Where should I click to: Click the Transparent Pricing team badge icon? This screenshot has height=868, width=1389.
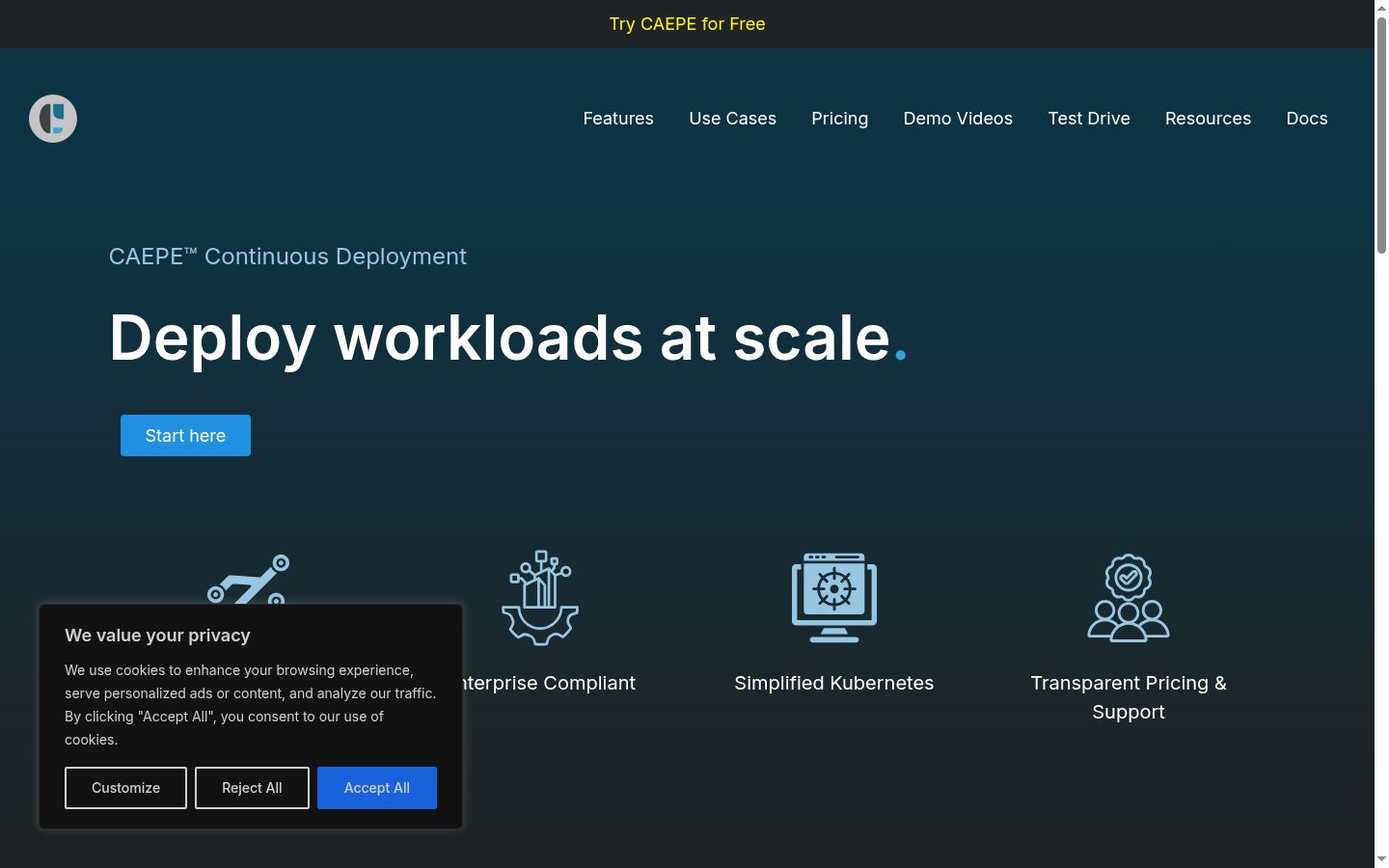click(1129, 597)
